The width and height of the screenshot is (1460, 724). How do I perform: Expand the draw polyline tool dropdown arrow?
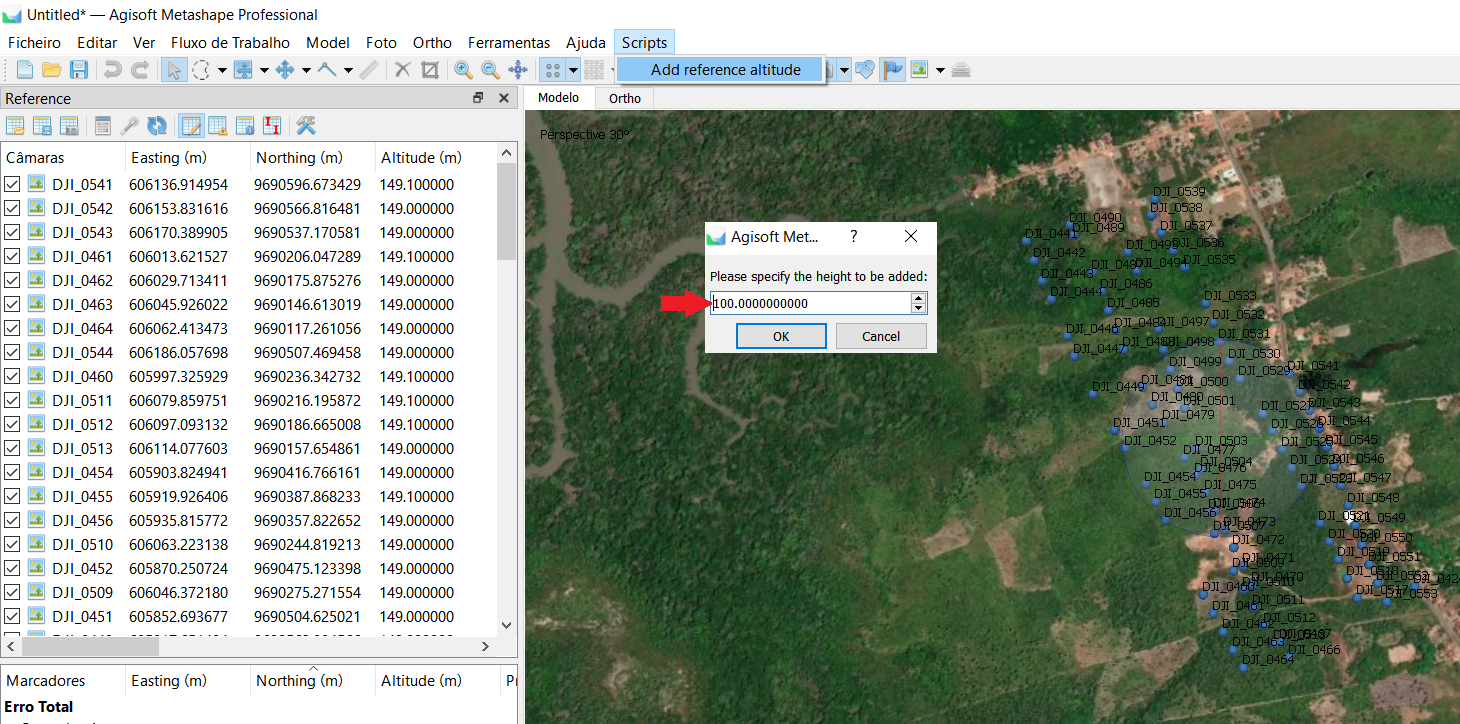pyautogui.click(x=347, y=70)
